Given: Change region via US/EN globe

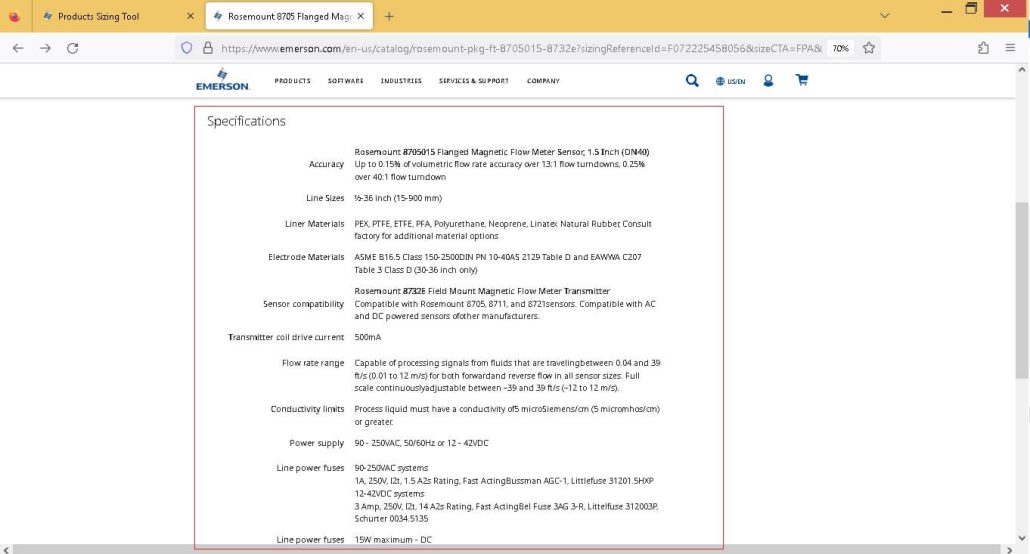Looking at the screenshot, I should click(x=730, y=81).
